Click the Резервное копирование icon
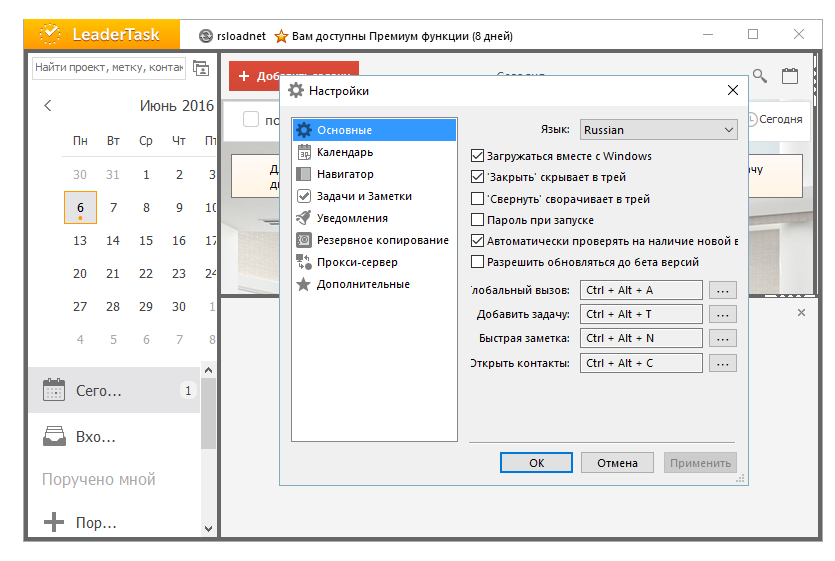Viewport: 835px width, 561px height. [x=304, y=240]
